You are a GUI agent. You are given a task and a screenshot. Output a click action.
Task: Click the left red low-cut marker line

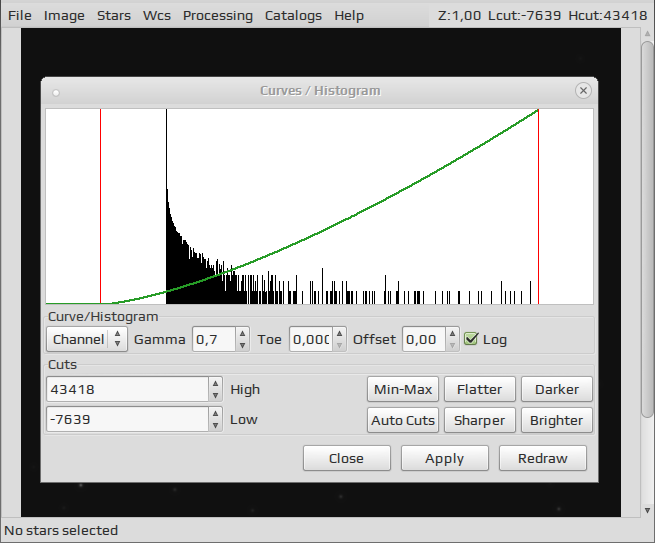[100, 206]
